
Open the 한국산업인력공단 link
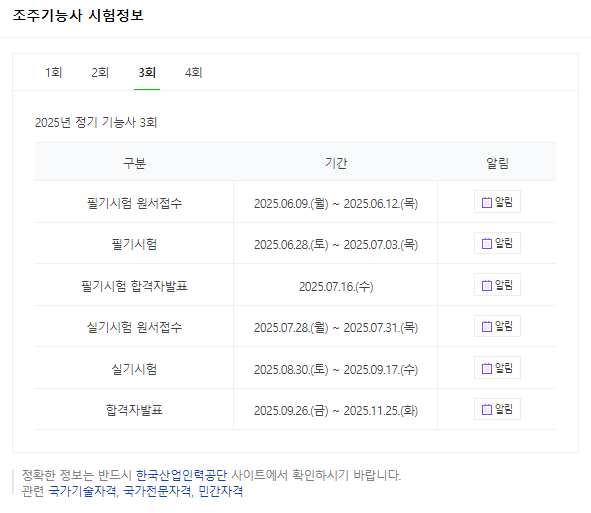pyautogui.click(x=181, y=475)
